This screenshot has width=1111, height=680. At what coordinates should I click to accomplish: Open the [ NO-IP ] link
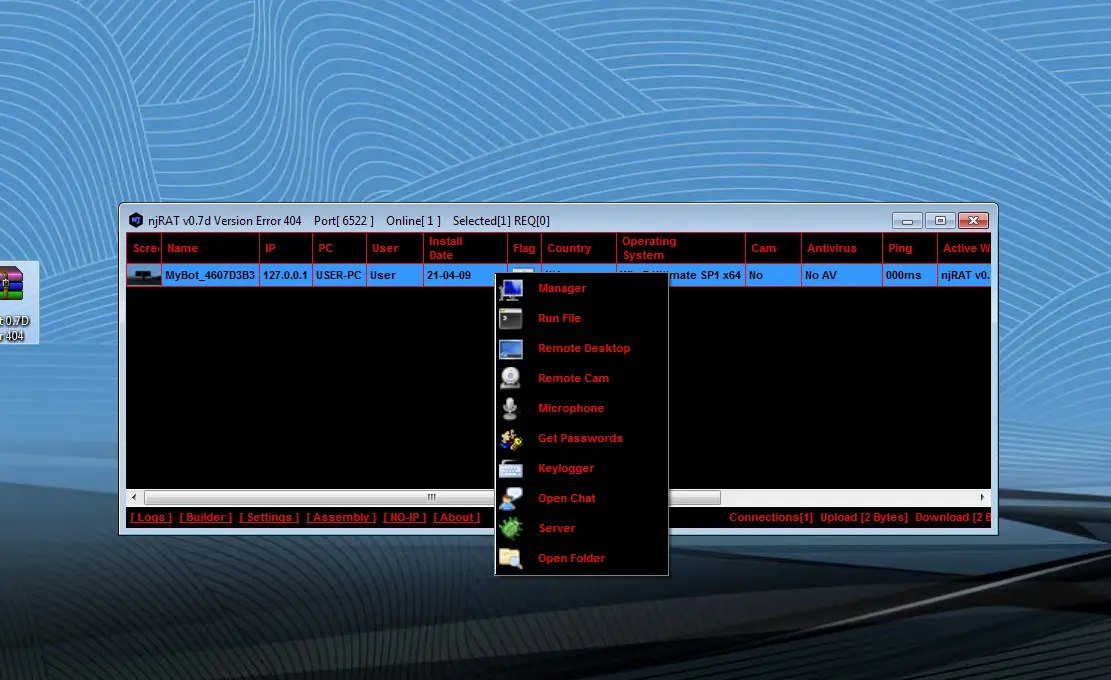404,517
